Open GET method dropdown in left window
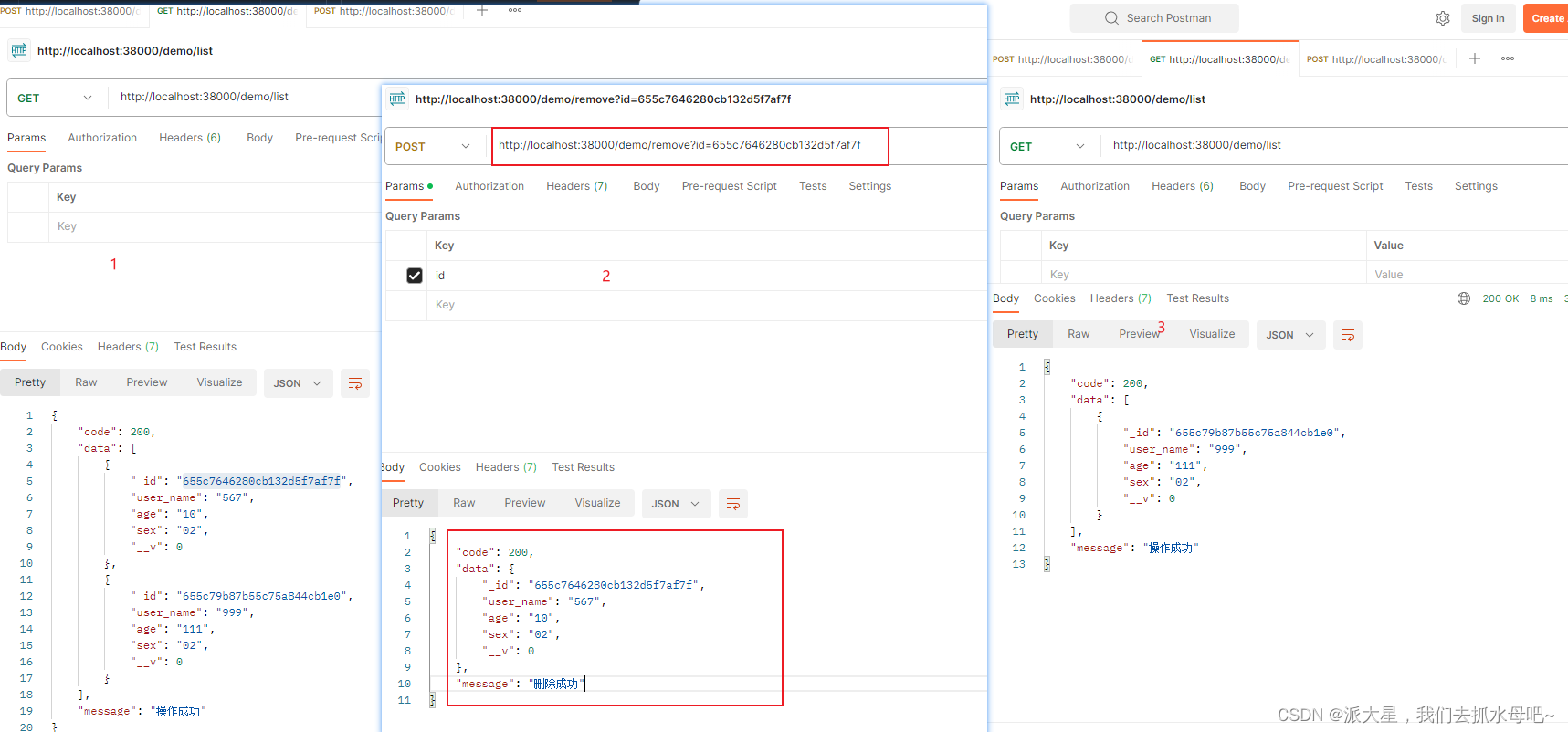Image resolution: width=1568 pixels, height=732 pixels. click(x=57, y=98)
